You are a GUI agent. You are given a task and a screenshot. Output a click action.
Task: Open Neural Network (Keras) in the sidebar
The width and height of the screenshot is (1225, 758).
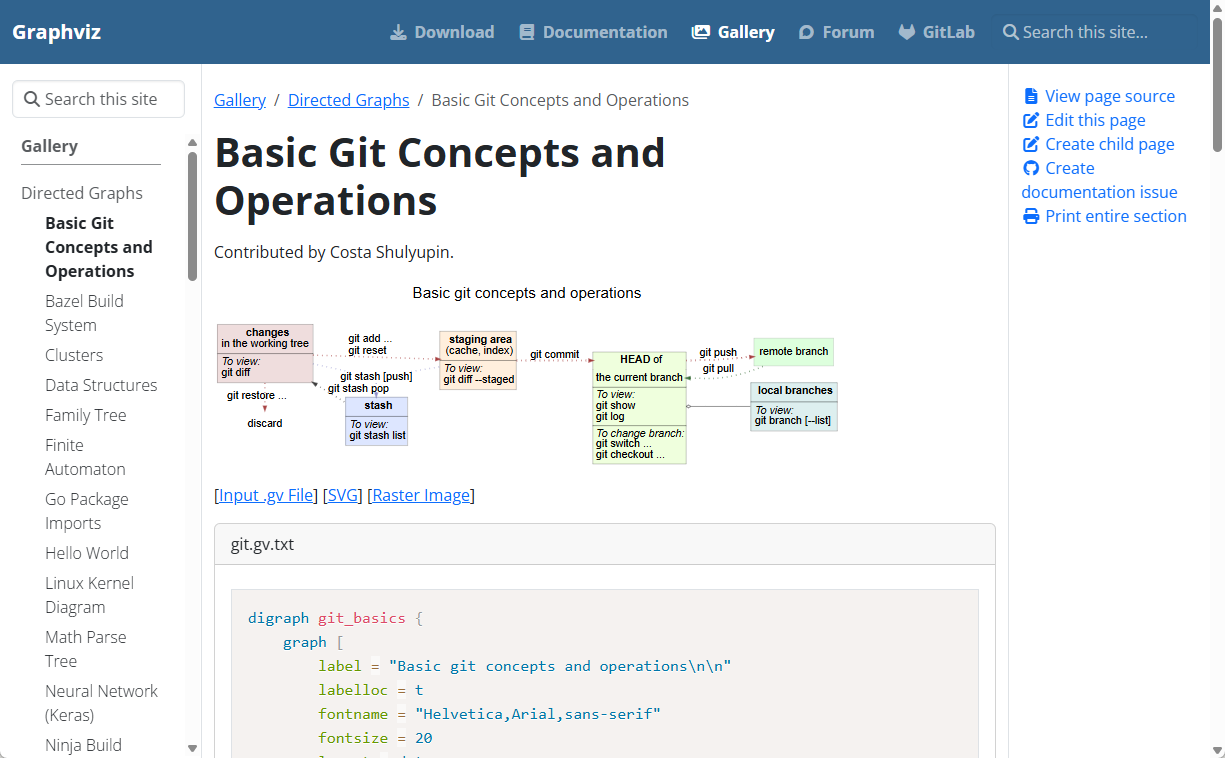tap(101, 703)
